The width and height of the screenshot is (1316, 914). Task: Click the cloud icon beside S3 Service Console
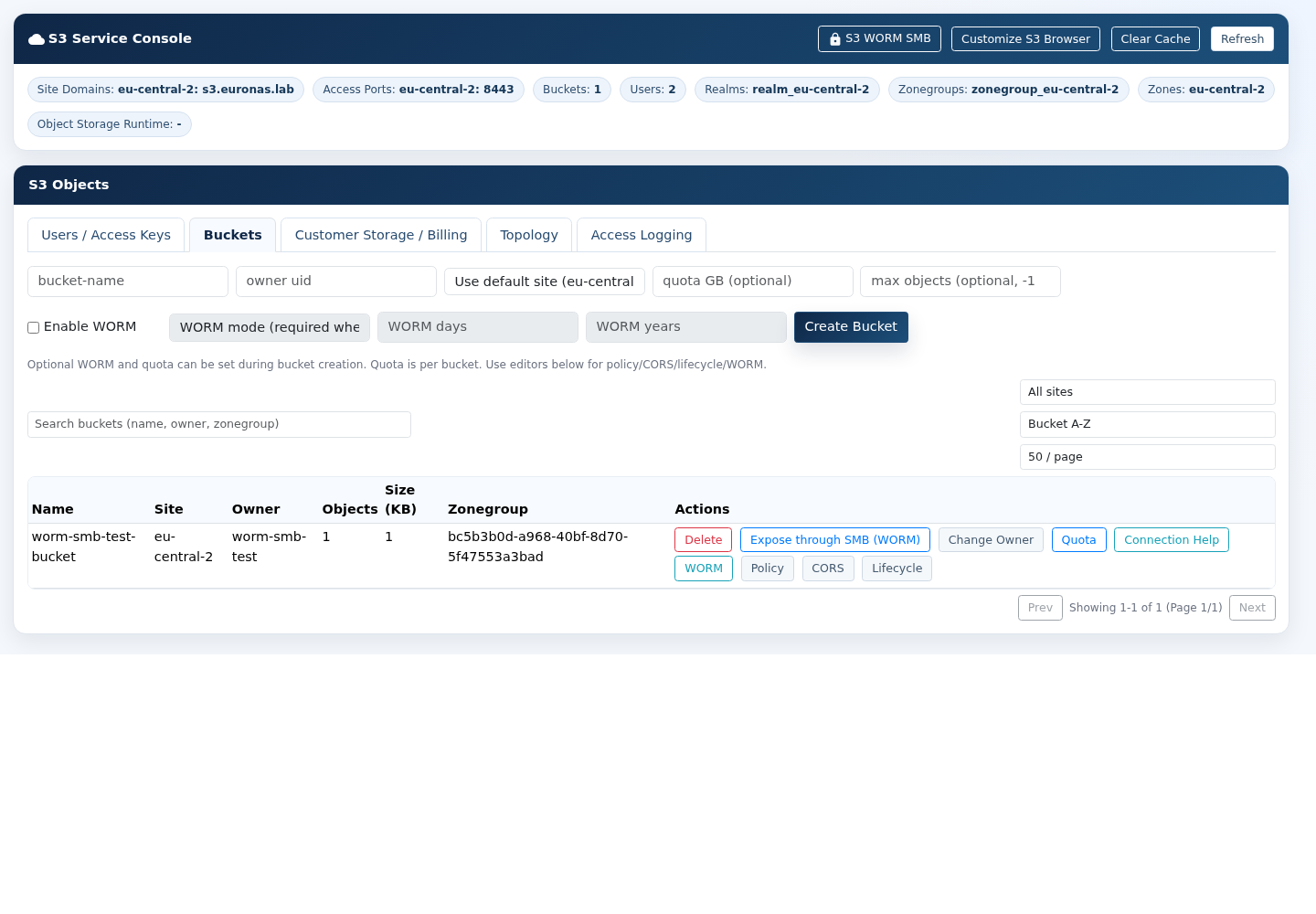pyautogui.click(x=37, y=39)
